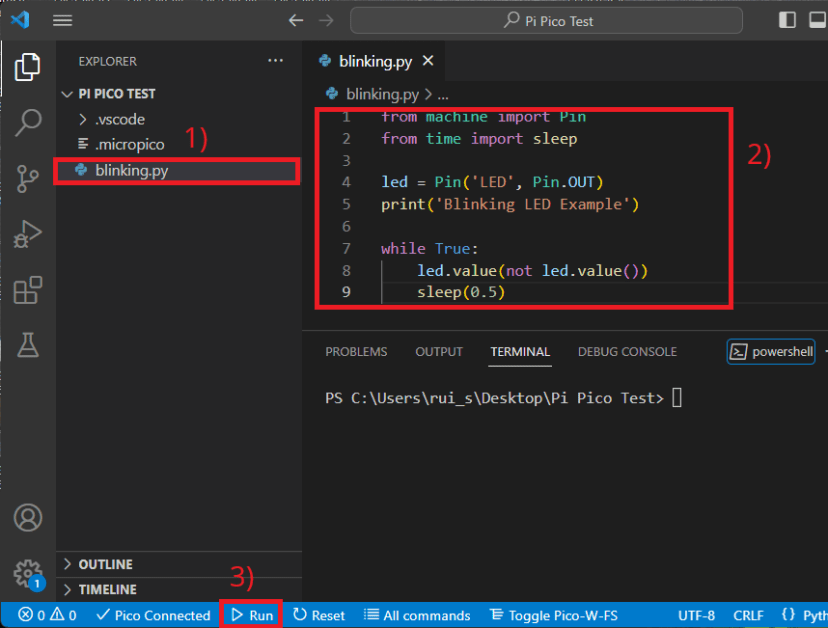Open the Run and Debug view
Image resolution: width=828 pixels, height=628 pixels.
click(27, 233)
